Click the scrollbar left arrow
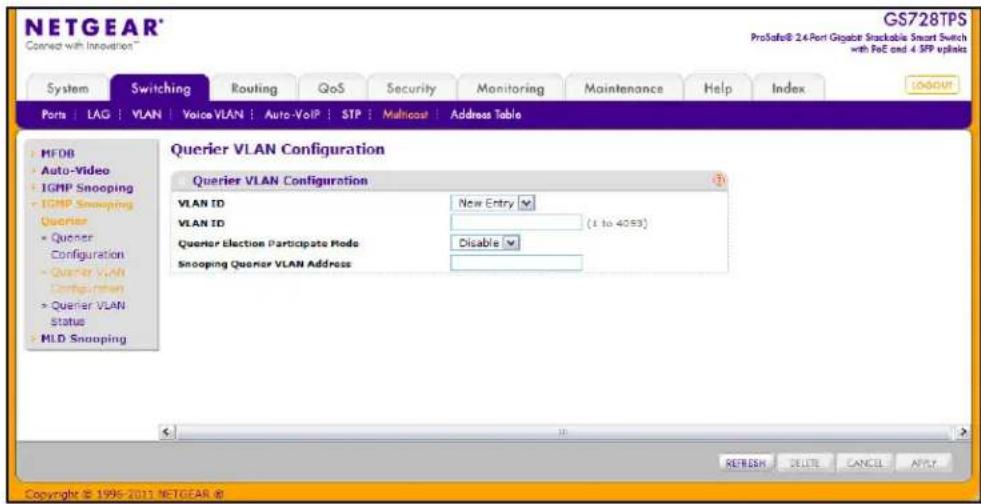The width and height of the screenshot is (981, 504). 166,431
